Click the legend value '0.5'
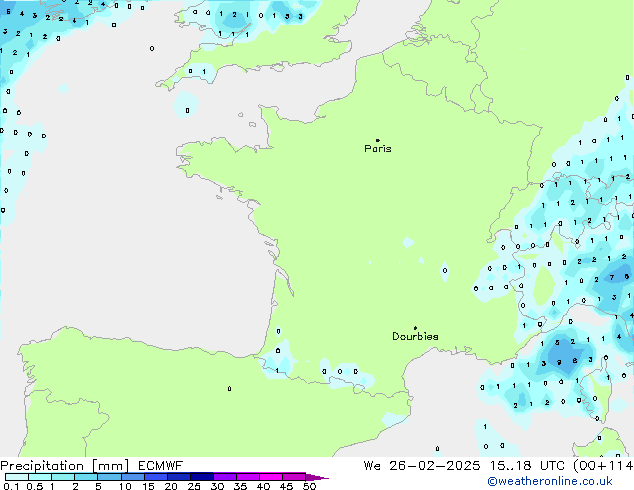The image size is (634, 490). [x=35, y=486]
